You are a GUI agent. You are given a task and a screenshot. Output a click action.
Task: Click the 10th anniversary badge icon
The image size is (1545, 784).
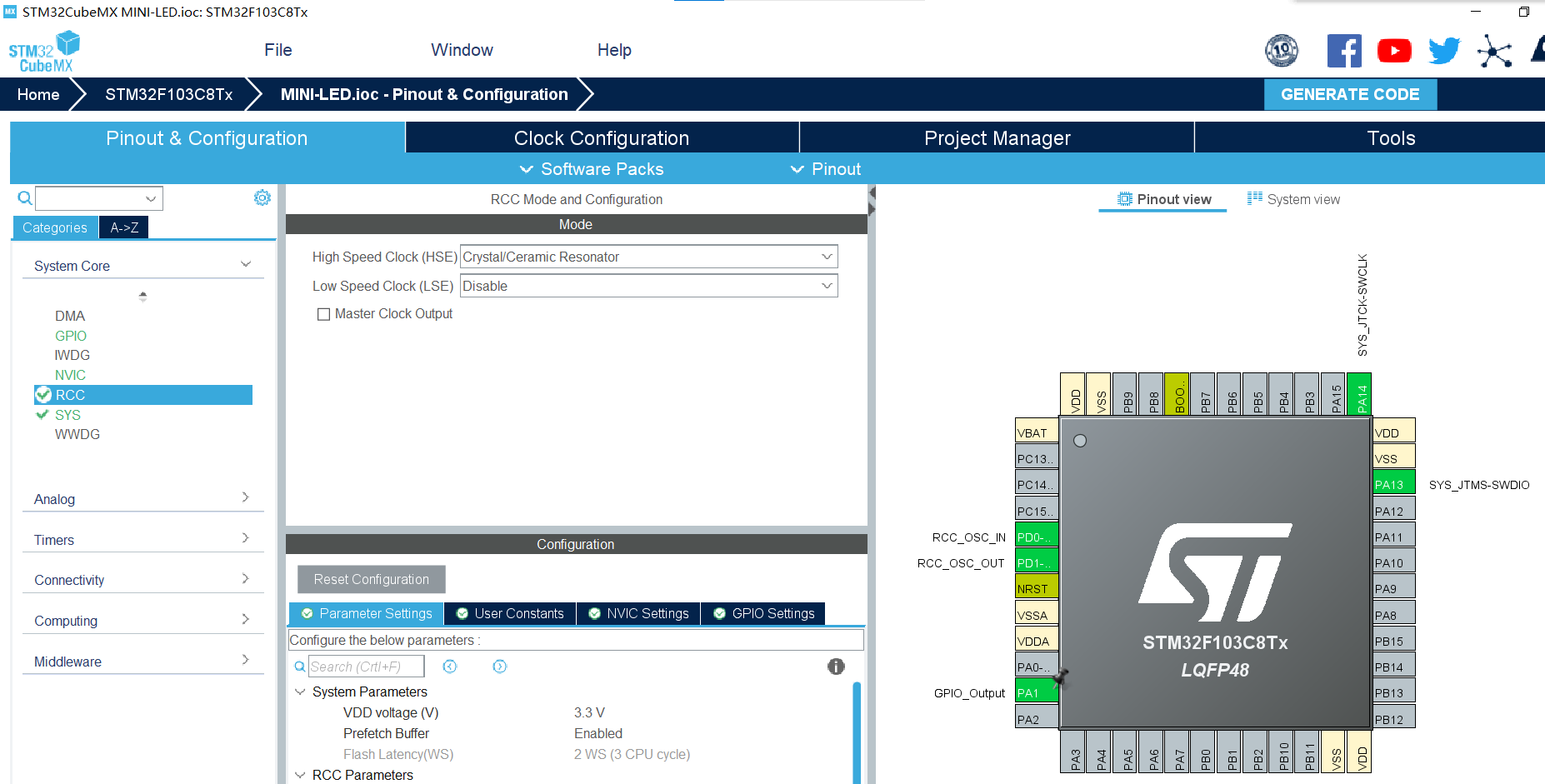pos(1282,51)
